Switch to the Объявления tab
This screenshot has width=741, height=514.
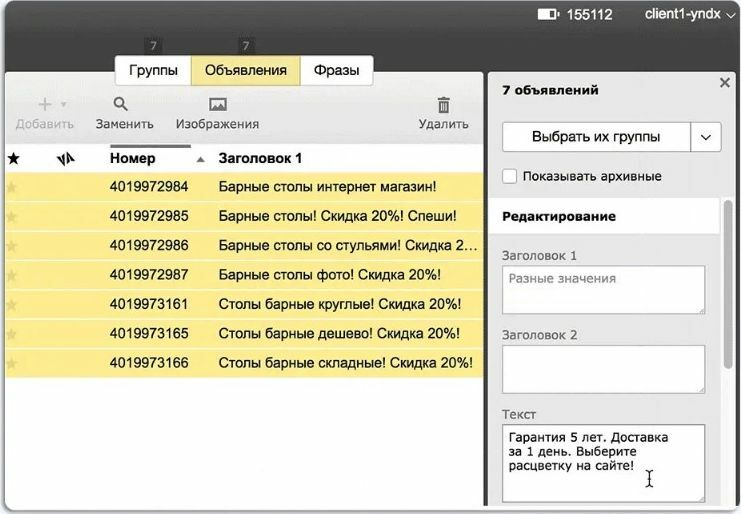pyautogui.click(x=246, y=70)
